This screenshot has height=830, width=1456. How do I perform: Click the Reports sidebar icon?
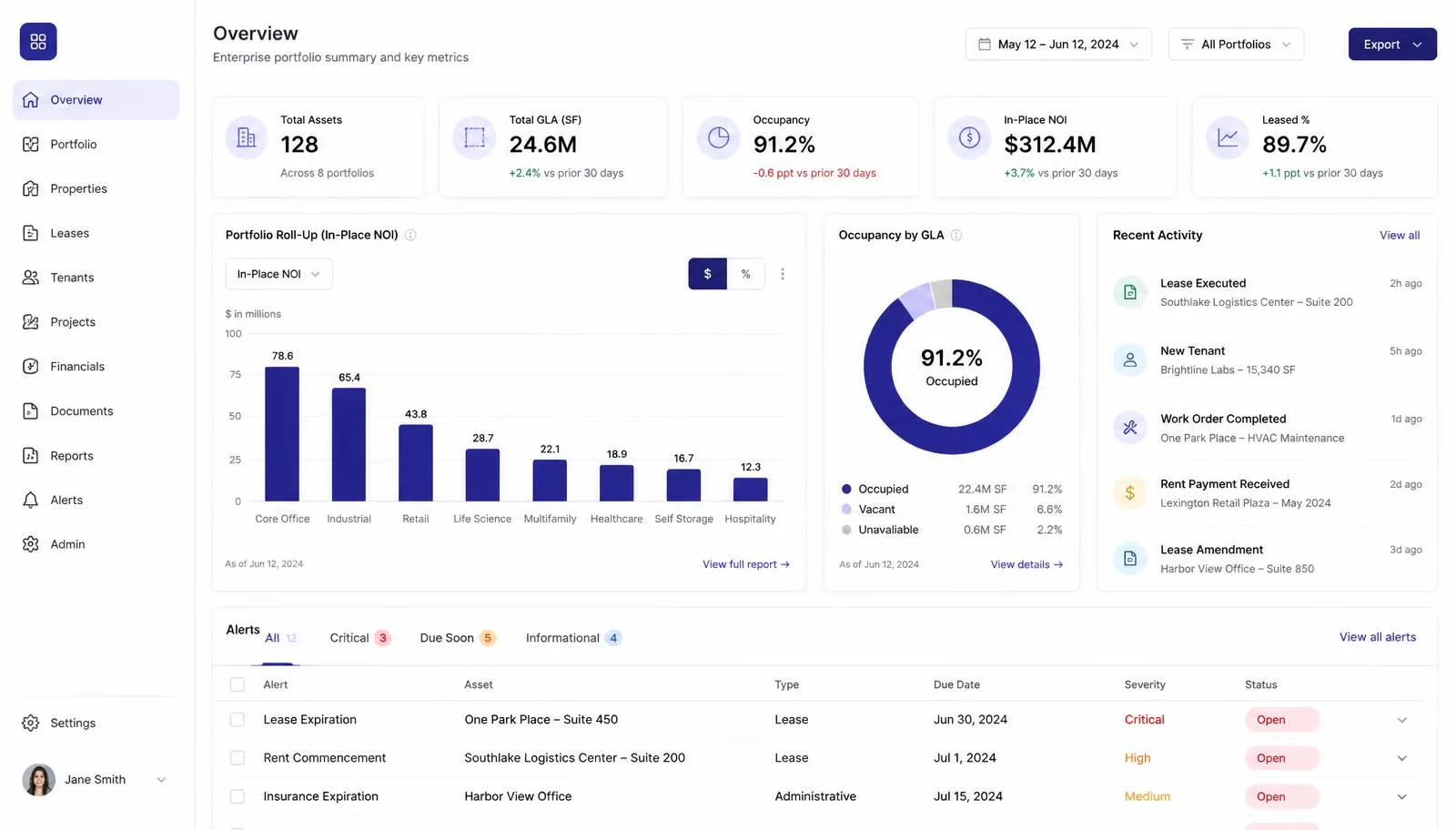coord(31,456)
